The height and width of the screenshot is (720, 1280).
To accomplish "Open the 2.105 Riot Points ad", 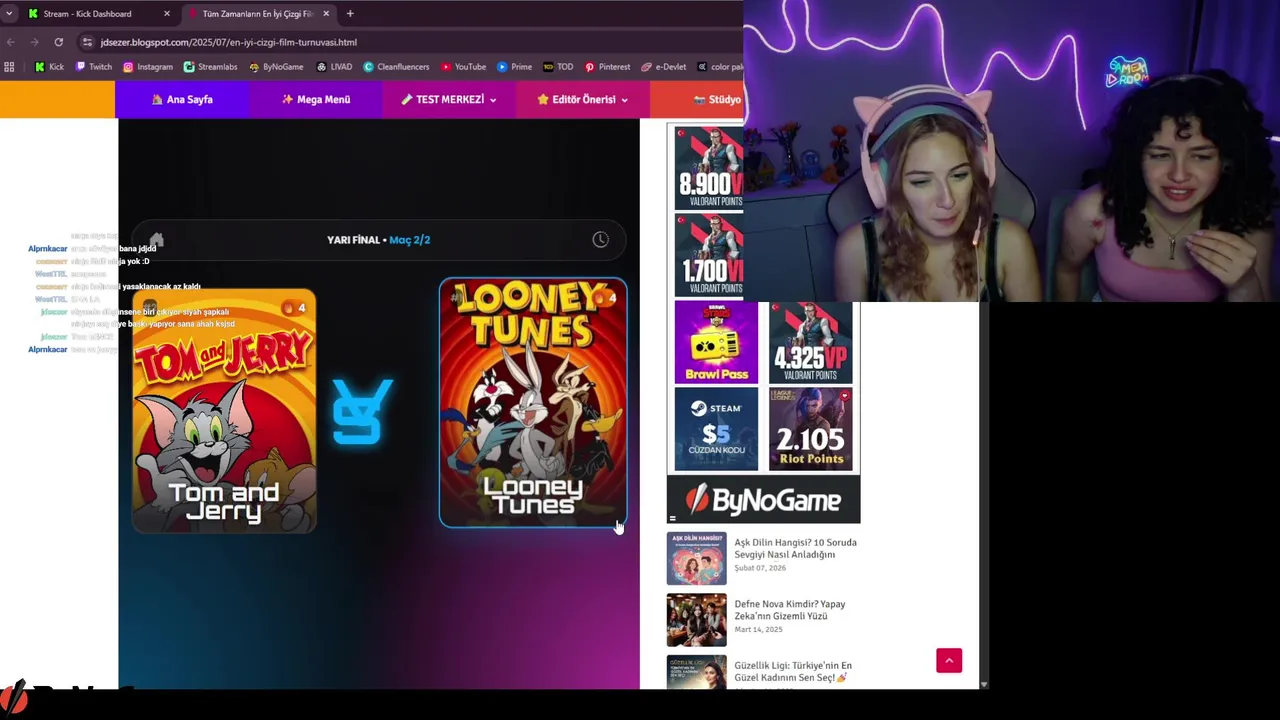I will pyautogui.click(x=810, y=429).
